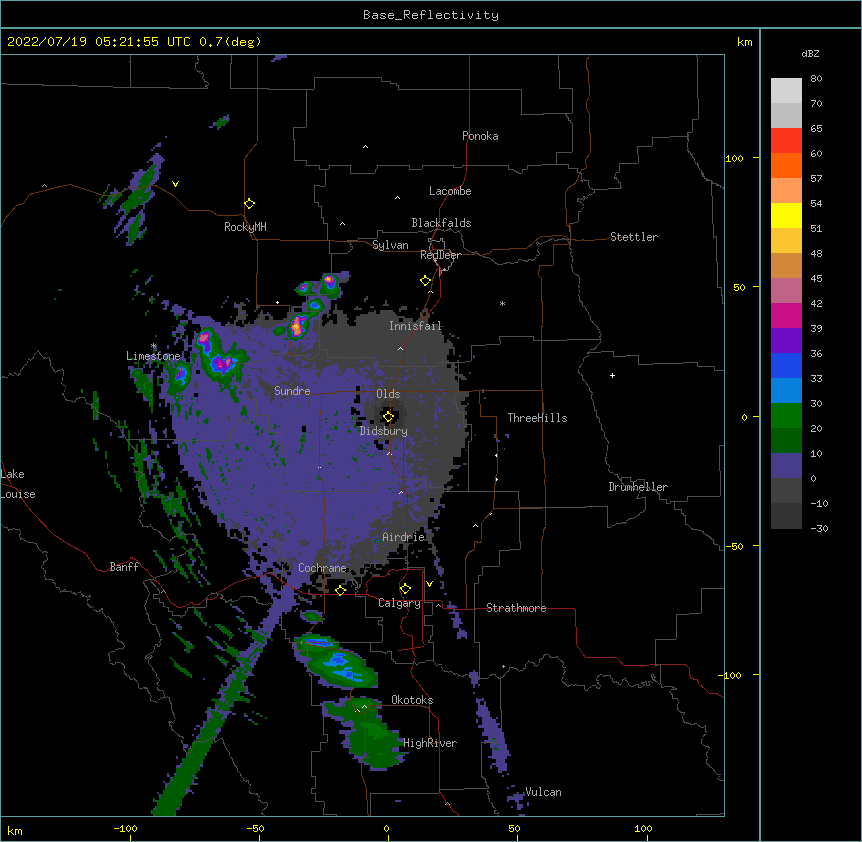Select the ThreeHills label
The width and height of the screenshot is (862, 842).
[x=537, y=418]
